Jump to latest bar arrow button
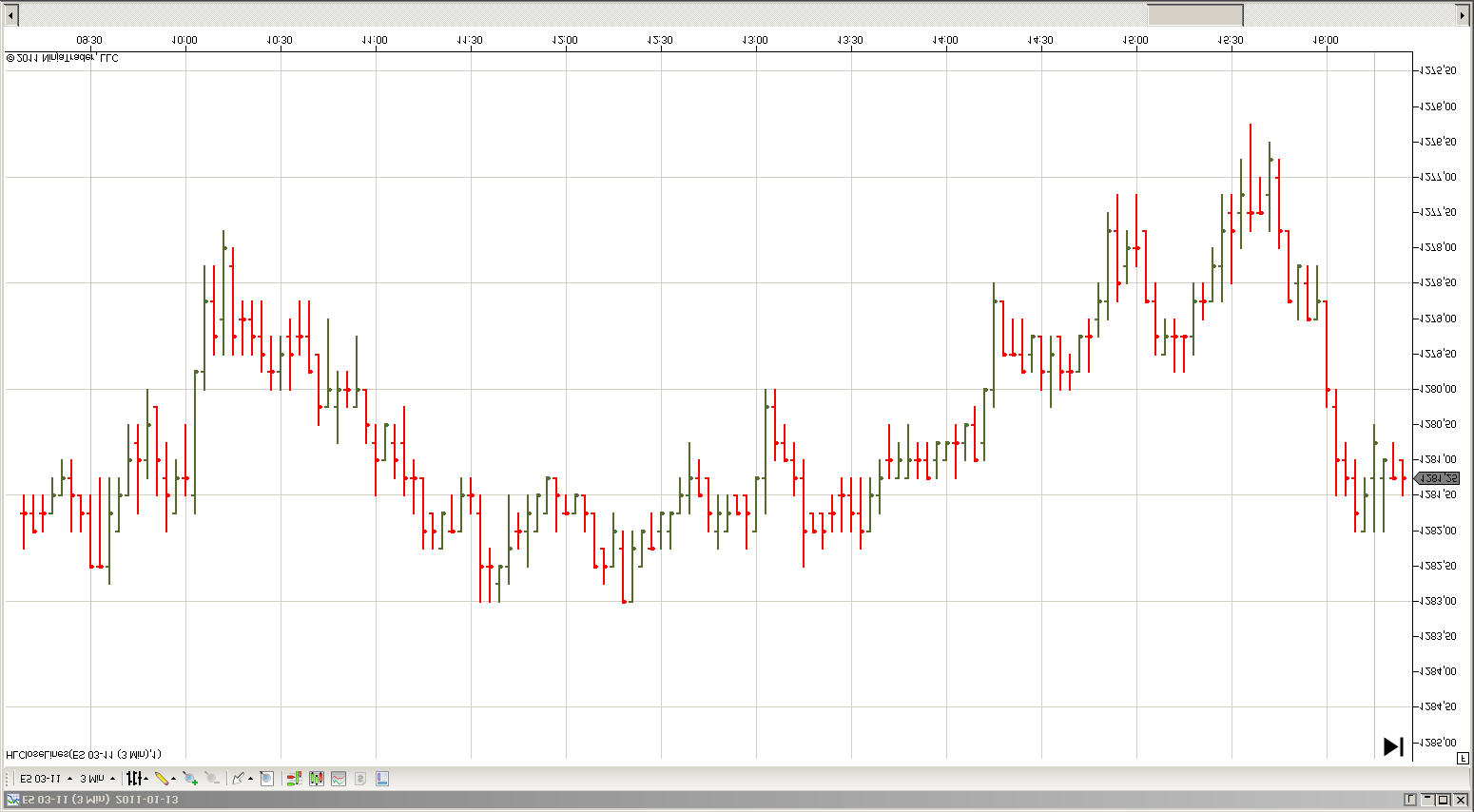The image size is (1474, 812). coord(1393,746)
